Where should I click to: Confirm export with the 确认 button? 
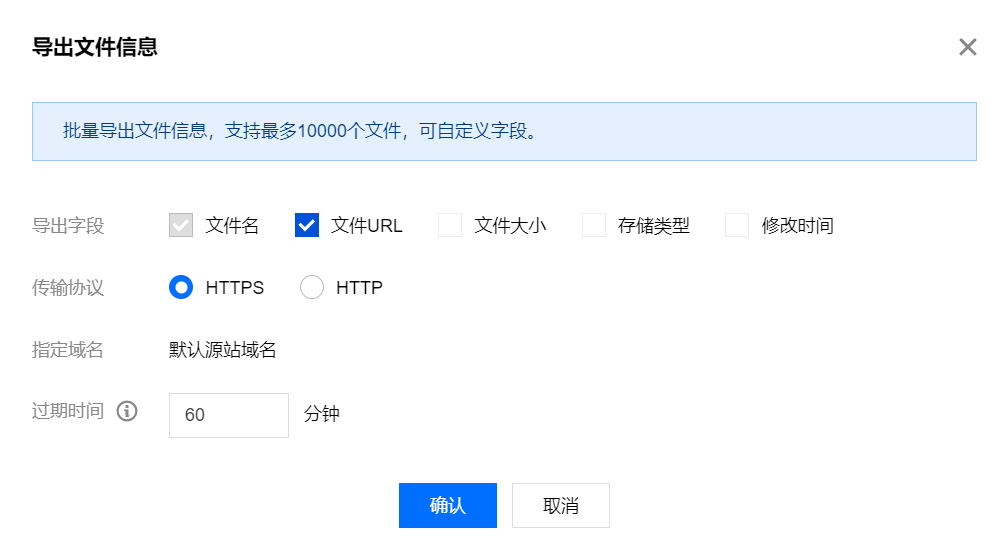coord(448,506)
